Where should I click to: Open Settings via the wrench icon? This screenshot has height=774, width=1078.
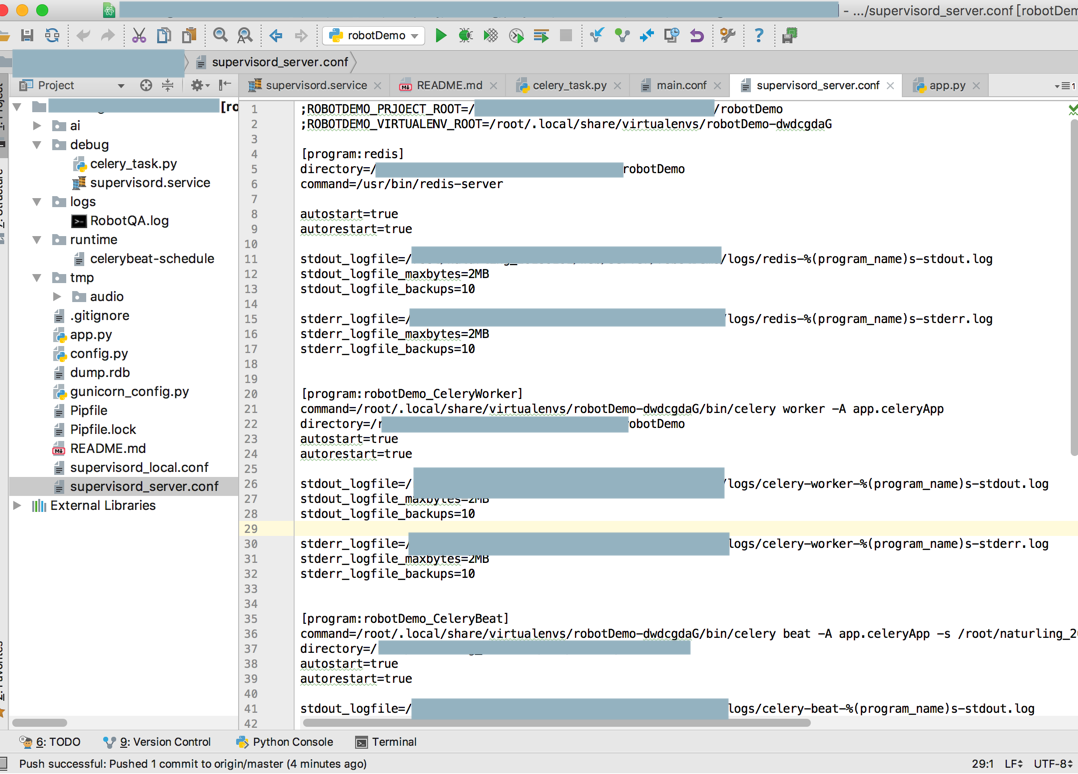point(728,36)
